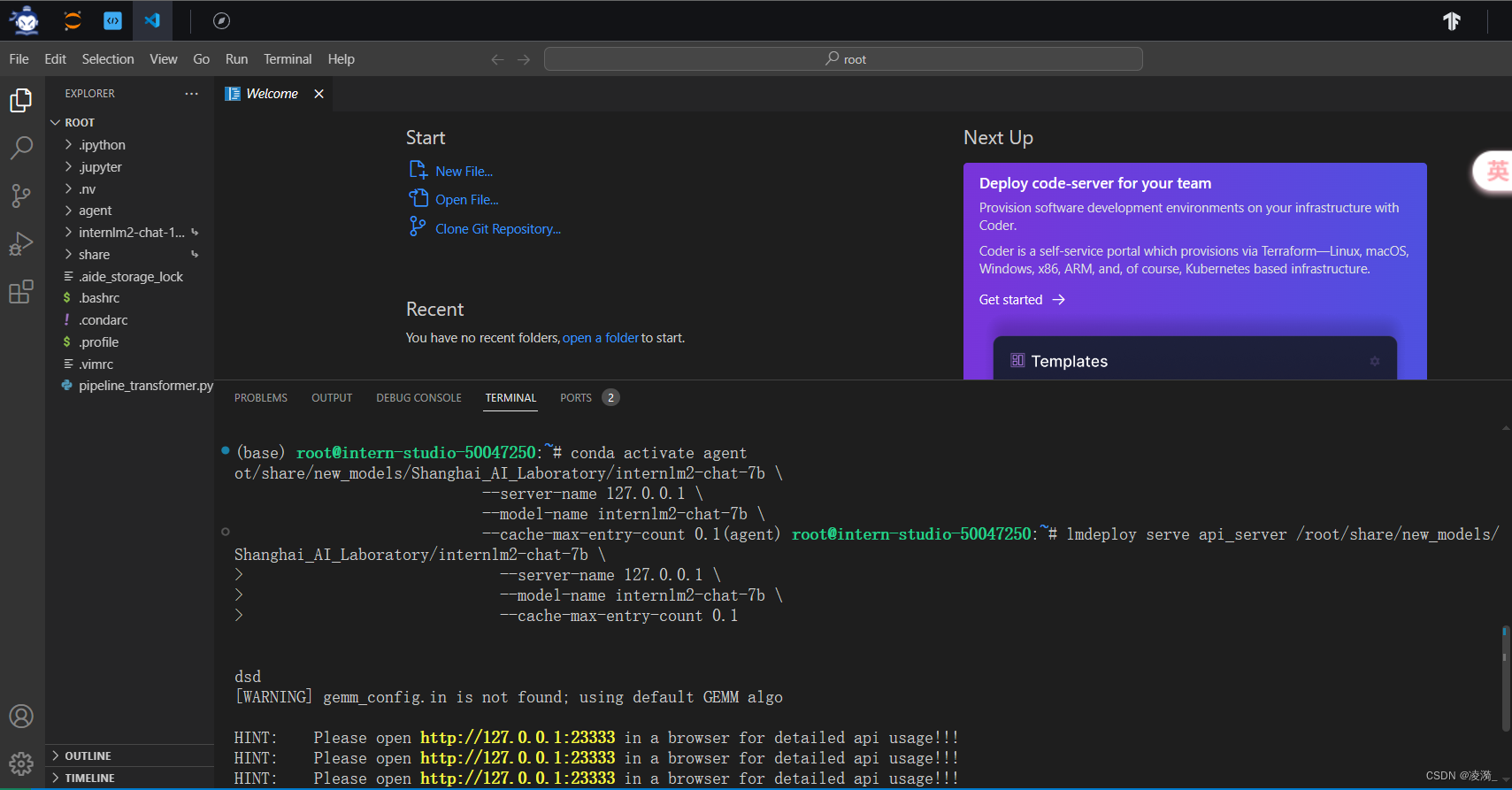Click the New File... link
Screen dimensions: 1512x790
464,172
